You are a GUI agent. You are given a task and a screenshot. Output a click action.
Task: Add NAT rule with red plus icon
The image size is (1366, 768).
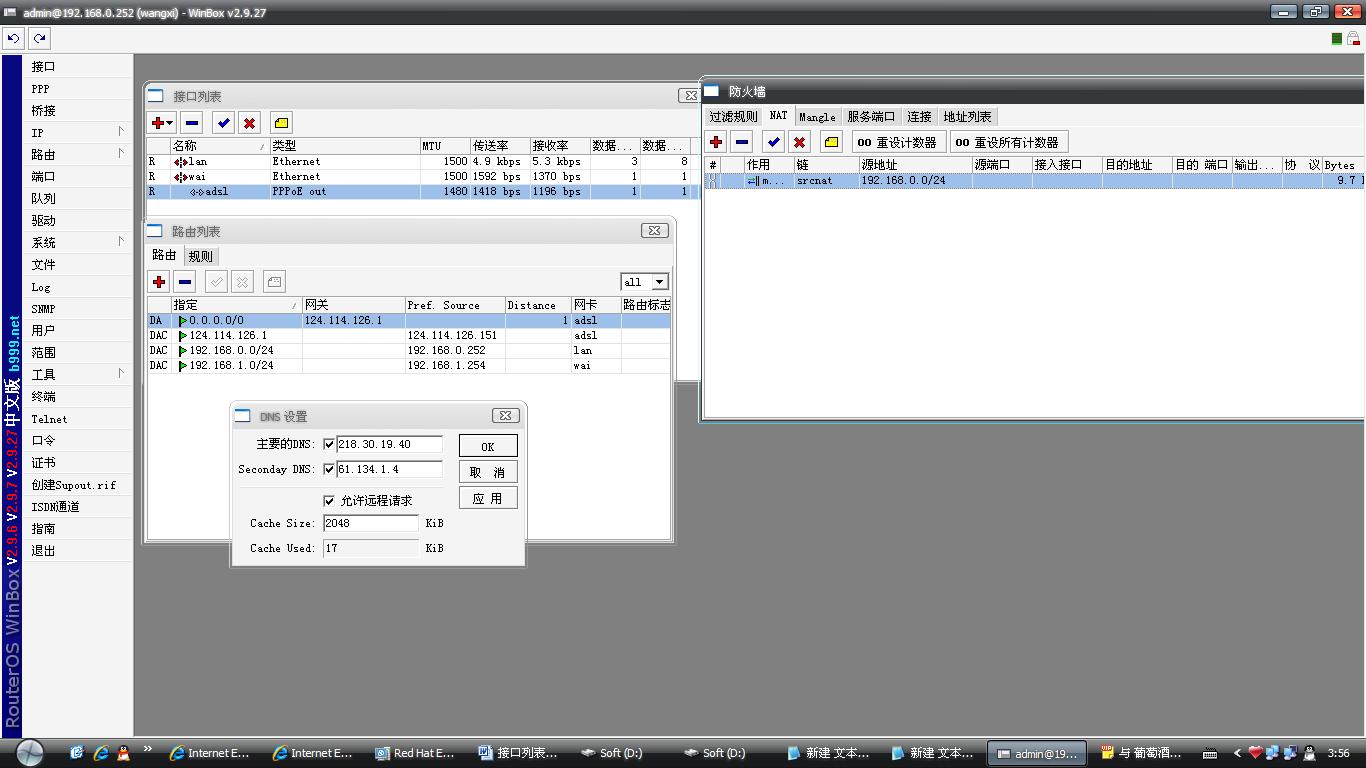click(x=716, y=142)
